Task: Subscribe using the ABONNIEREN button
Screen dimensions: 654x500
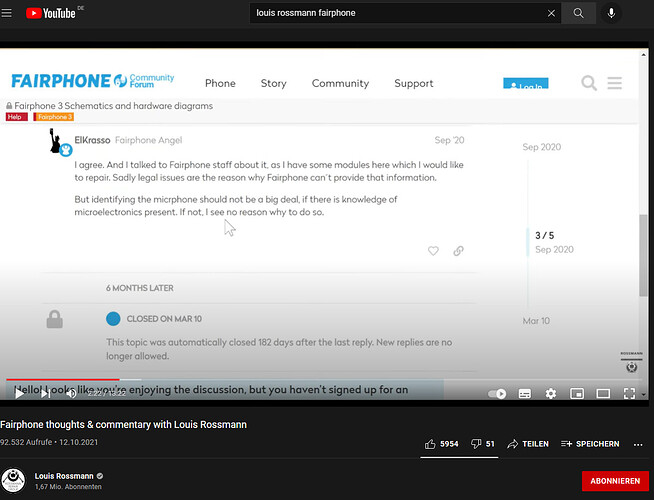Action: 615,481
